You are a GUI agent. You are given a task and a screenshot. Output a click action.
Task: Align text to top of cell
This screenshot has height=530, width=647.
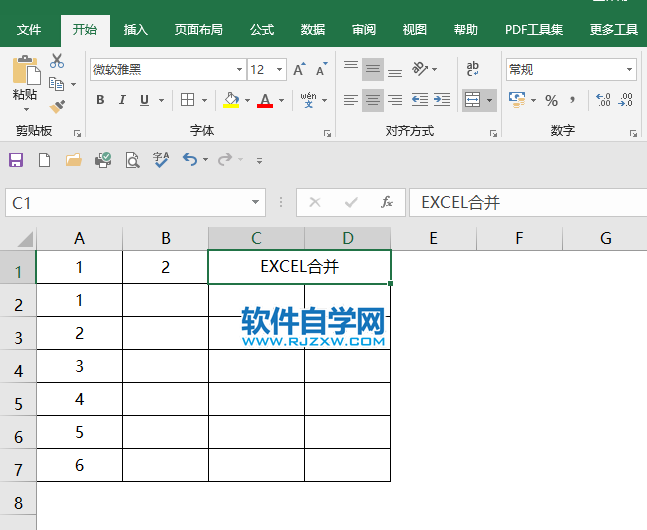tap(351, 65)
